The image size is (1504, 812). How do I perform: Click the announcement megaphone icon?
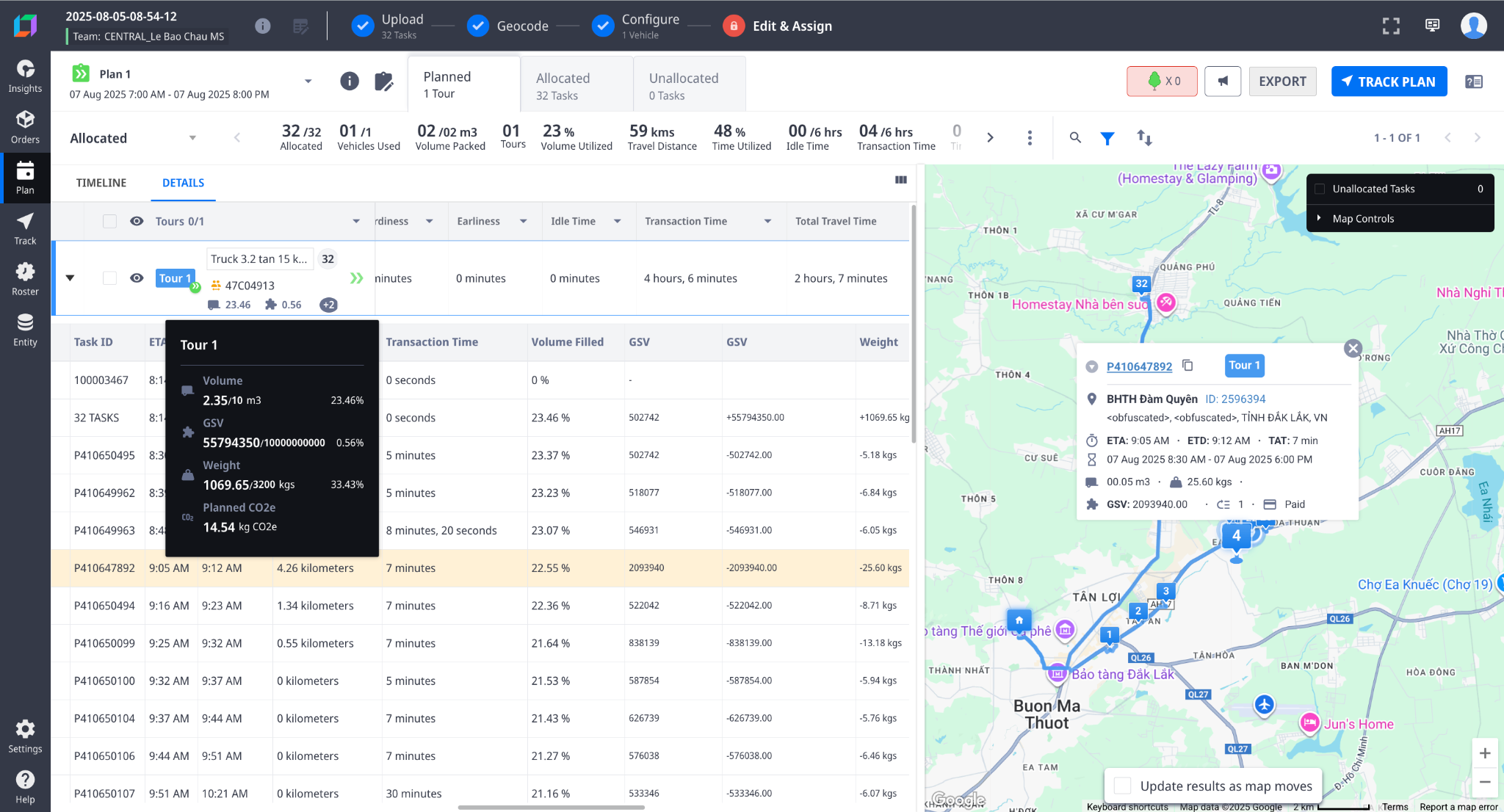[x=1223, y=81]
